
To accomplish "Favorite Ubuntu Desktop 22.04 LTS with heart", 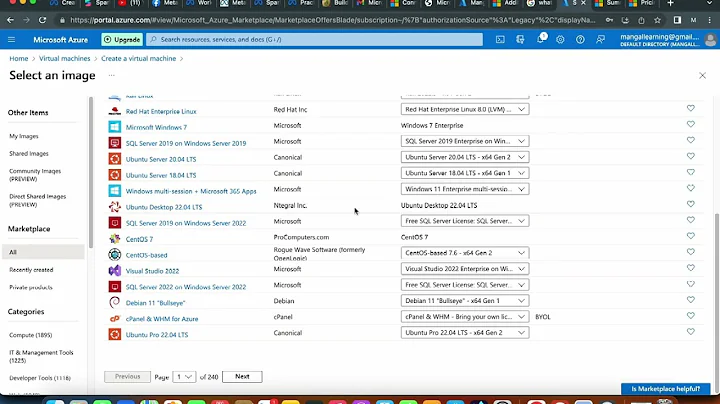I will coord(691,204).
